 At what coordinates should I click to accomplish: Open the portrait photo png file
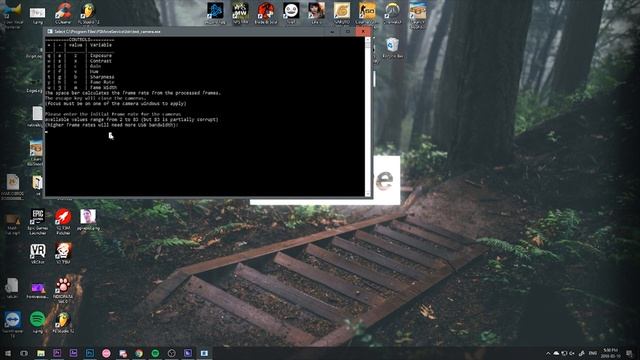(x=88, y=220)
